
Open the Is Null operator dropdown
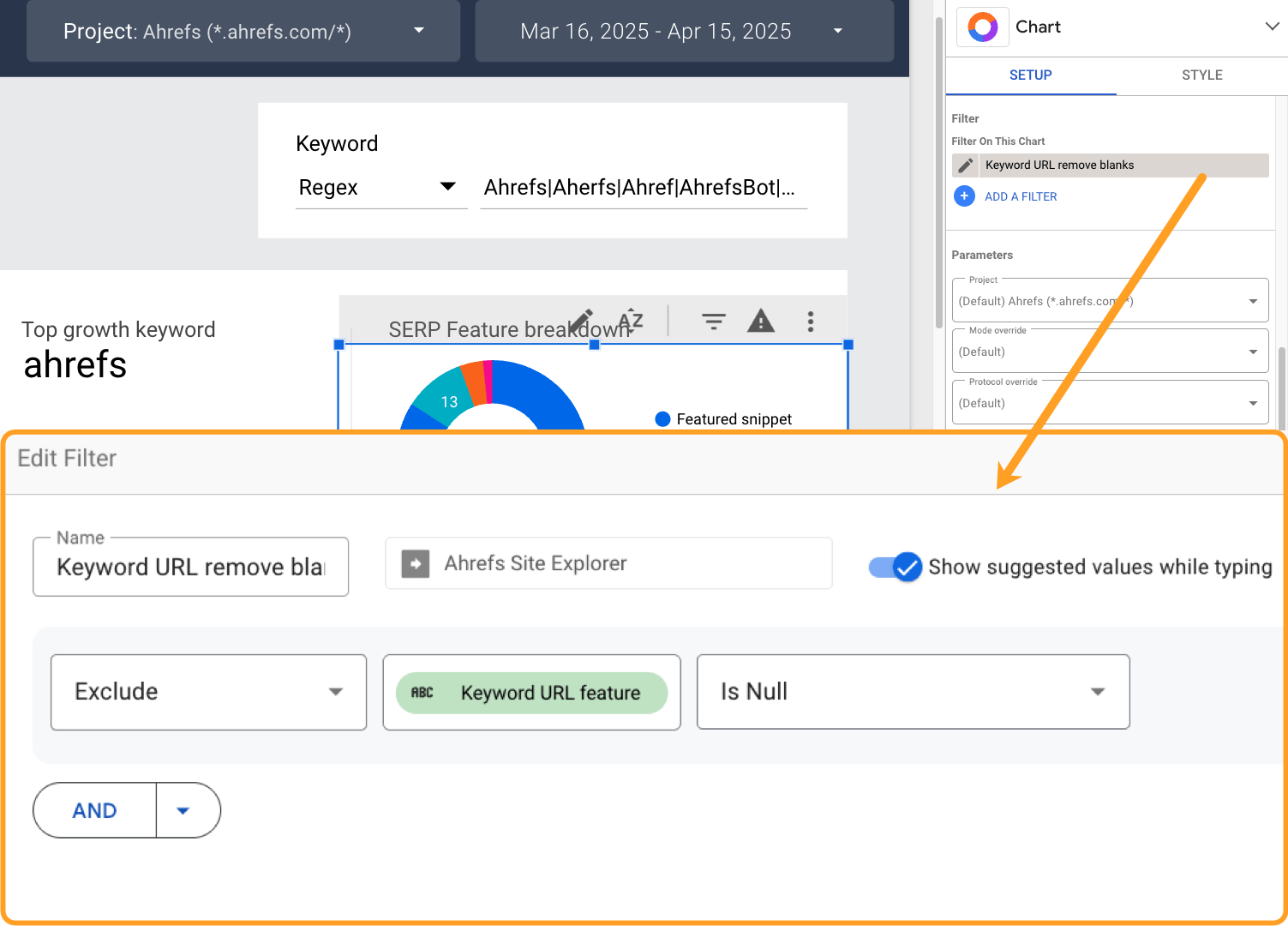click(x=1097, y=691)
